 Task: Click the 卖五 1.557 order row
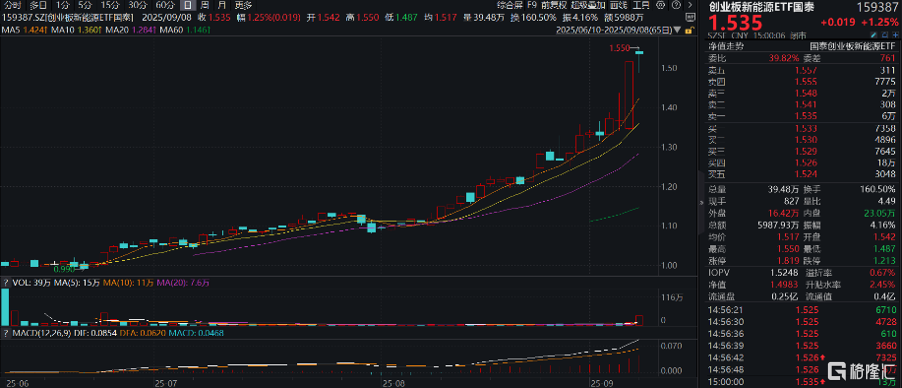pos(802,70)
